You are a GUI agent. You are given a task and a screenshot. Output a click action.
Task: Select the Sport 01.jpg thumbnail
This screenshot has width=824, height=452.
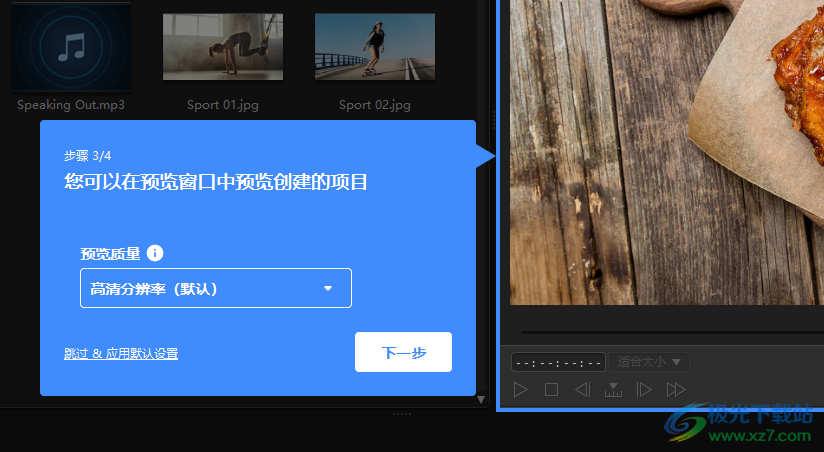point(223,47)
